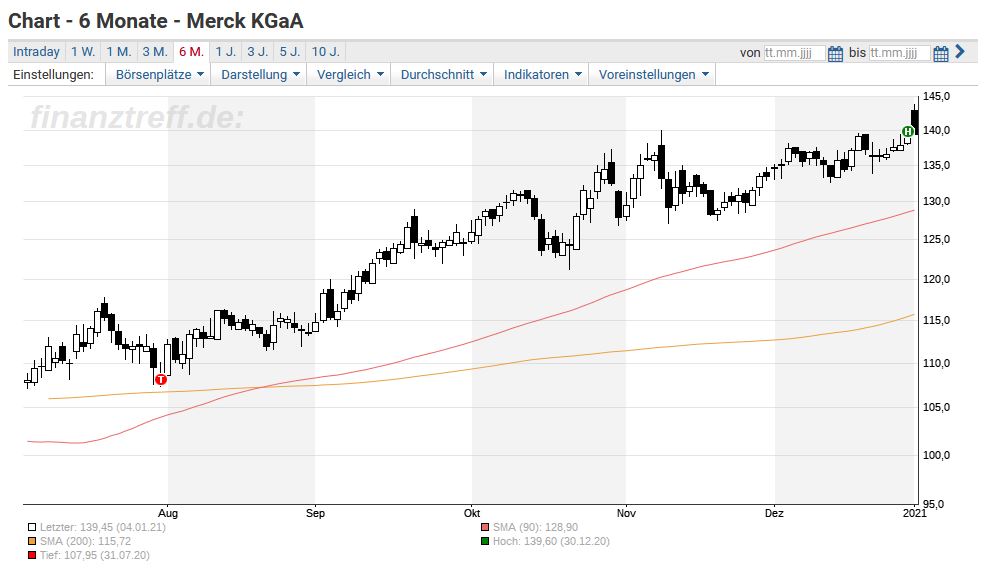Click the red T low marker on chart
Viewport: 989px width, 570px height.
161,380
